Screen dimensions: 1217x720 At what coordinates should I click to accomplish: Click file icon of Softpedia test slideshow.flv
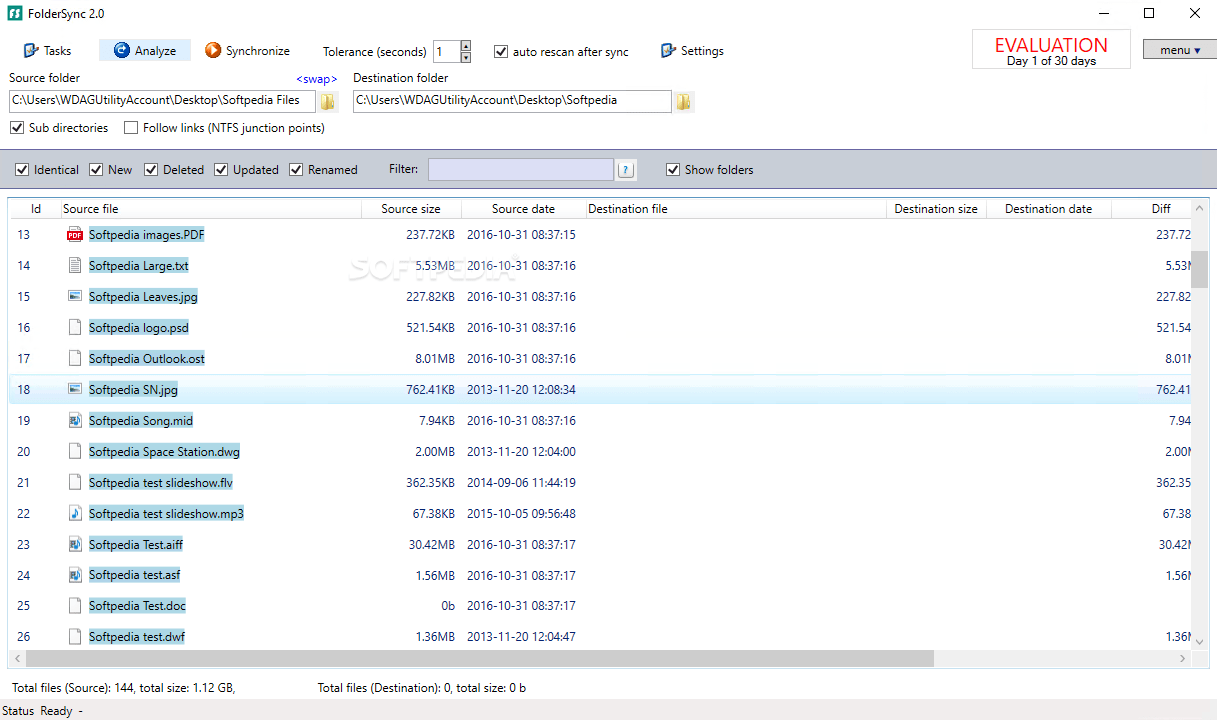click(75, 483)
